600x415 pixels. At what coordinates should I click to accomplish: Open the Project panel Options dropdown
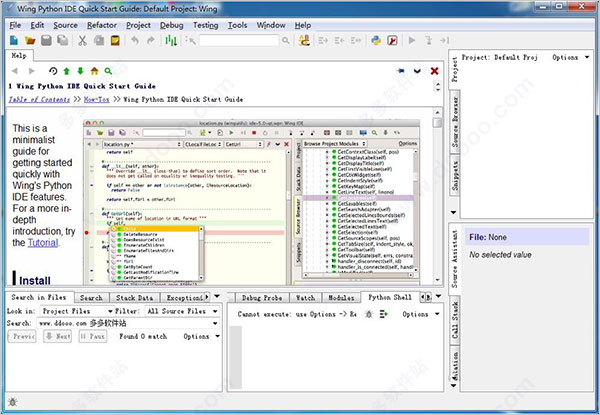[571, 57]
